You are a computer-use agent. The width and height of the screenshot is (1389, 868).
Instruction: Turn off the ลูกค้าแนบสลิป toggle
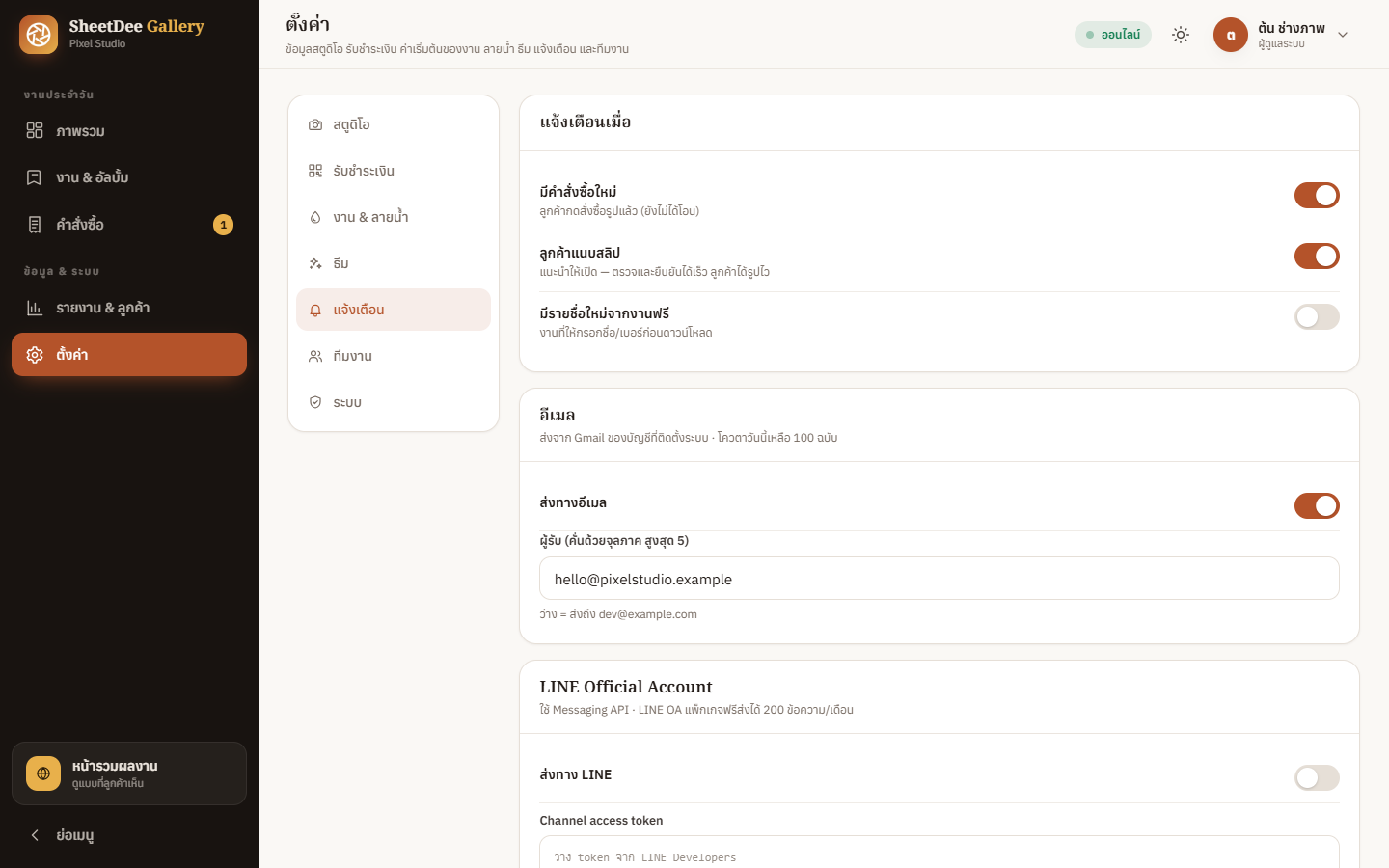[x=1317, y=257]
